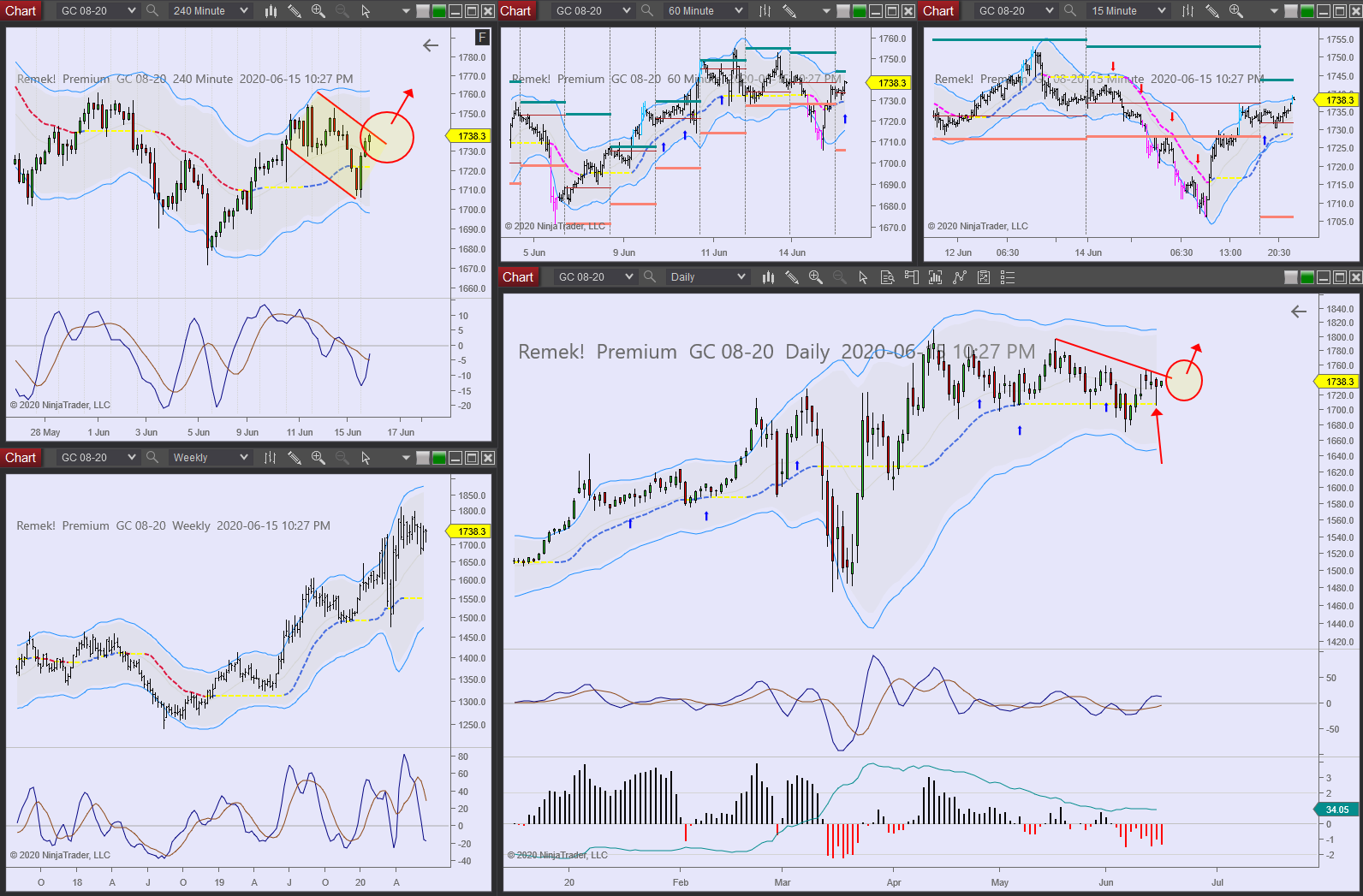Open the 240 Minute interval dropdown
This screenshot has width=1363, height=896.
pos(210,11)
